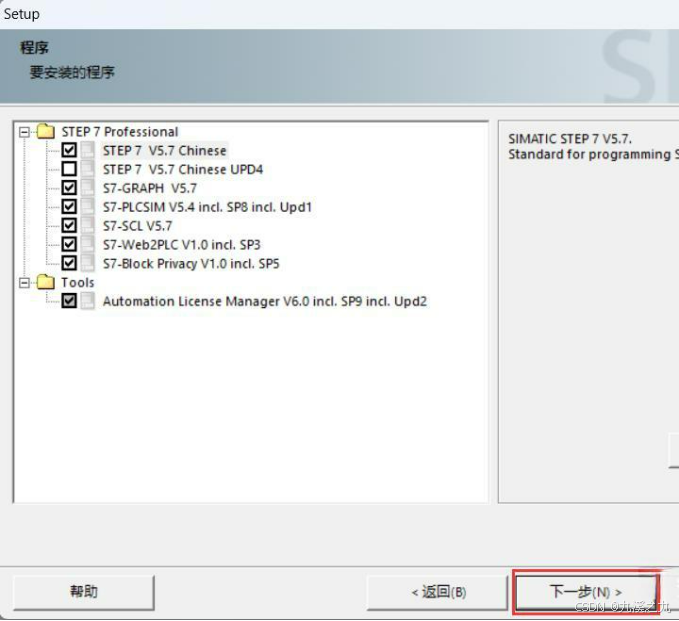679x621 pixels.
Task: Uncheck STEP 7 V5.7 Chinese checkbox
Action: [x=69, y=150]
